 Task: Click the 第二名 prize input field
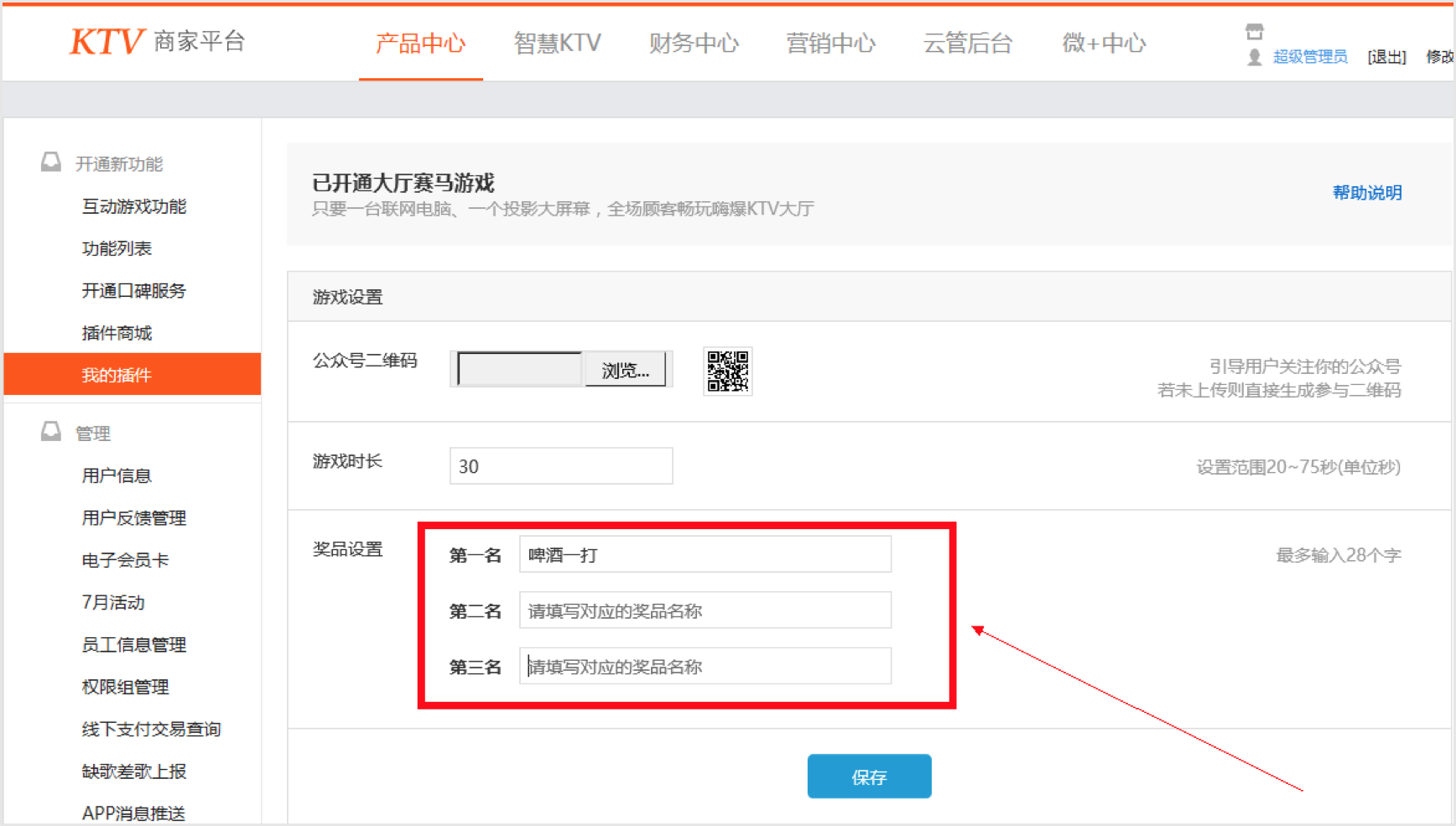[705, 610]
